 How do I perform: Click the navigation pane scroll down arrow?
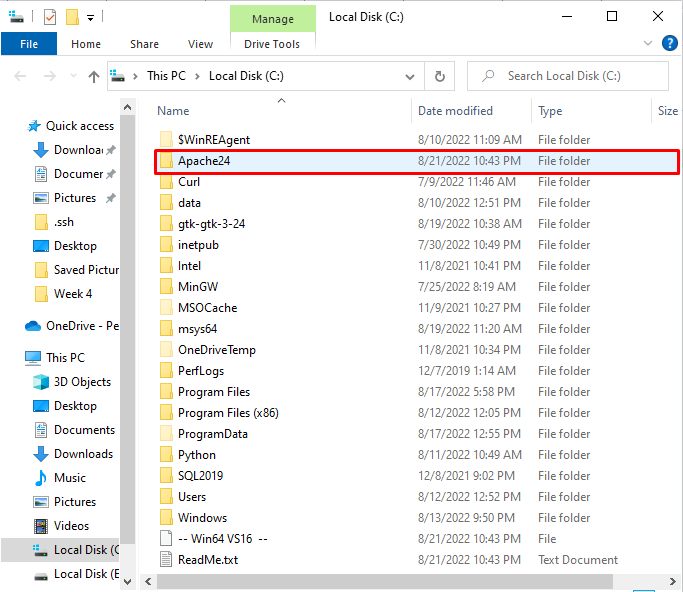127,582
